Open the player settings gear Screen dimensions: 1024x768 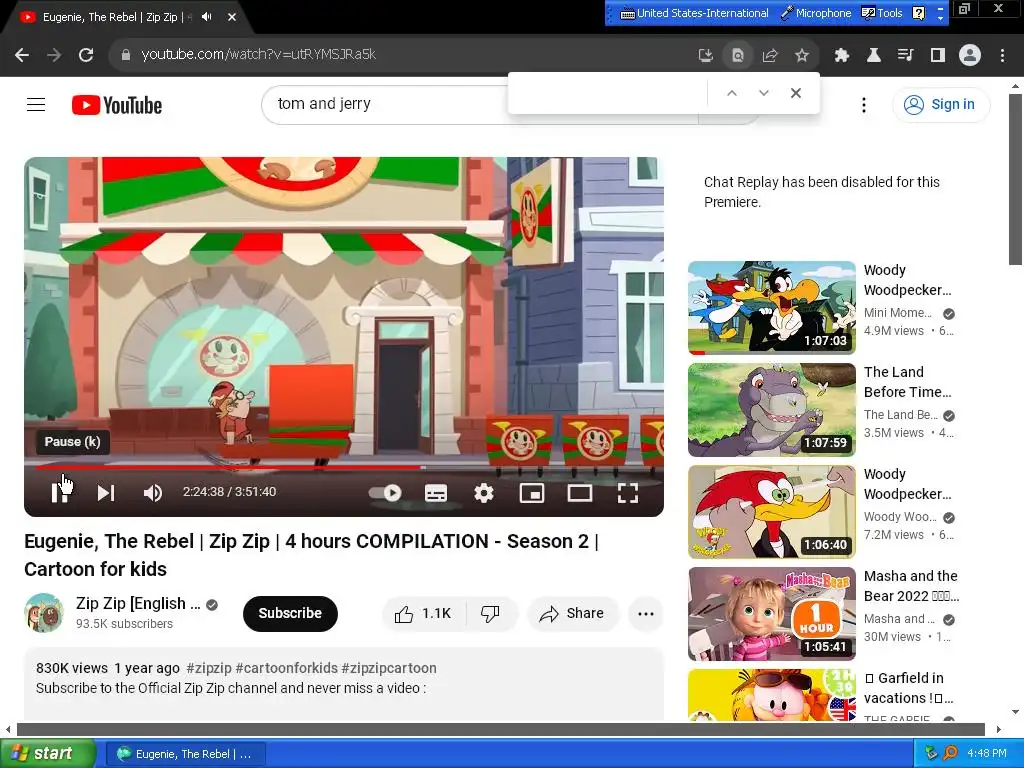point(484,493)
